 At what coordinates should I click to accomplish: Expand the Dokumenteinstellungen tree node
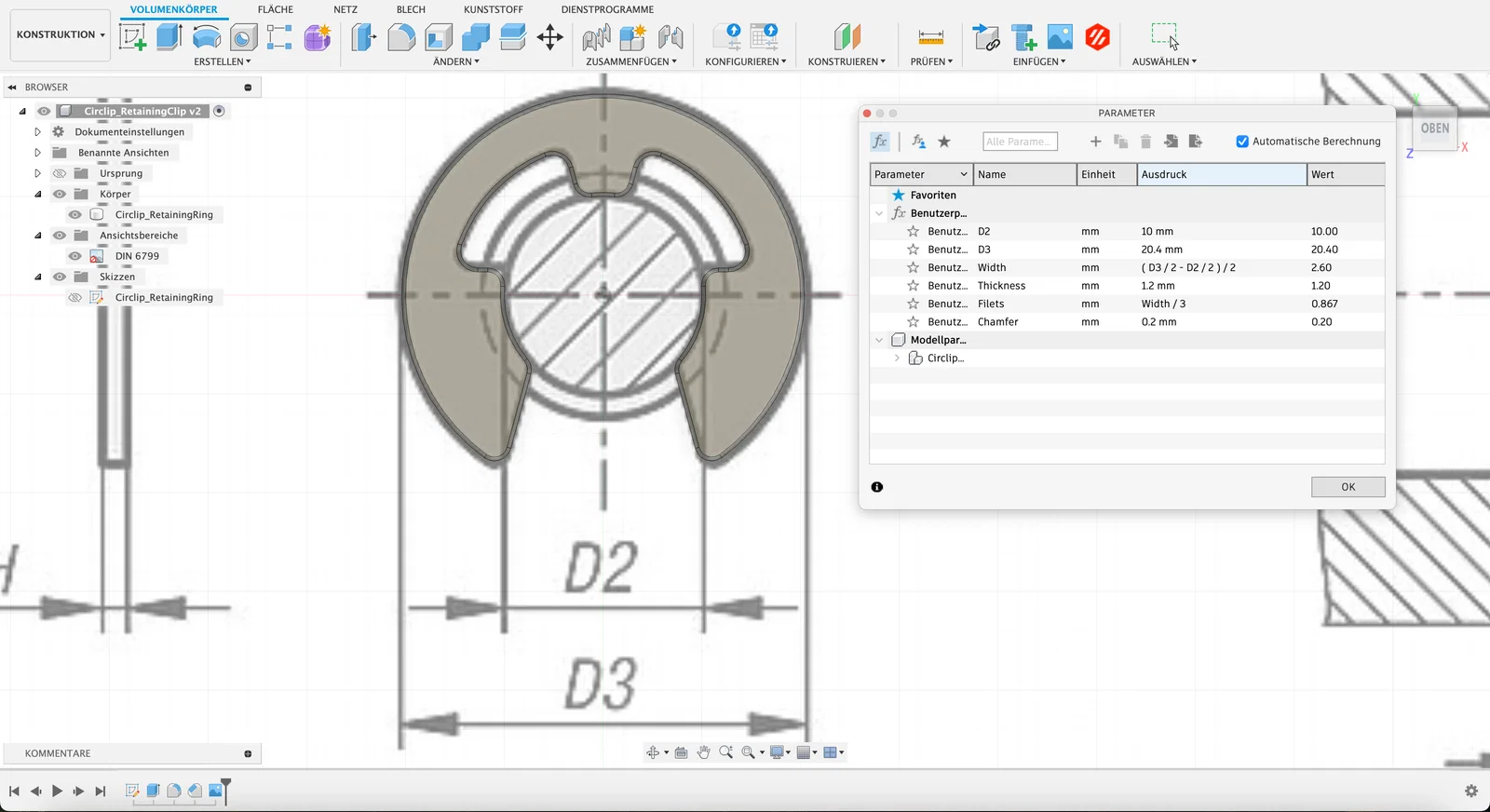point(38,132)
